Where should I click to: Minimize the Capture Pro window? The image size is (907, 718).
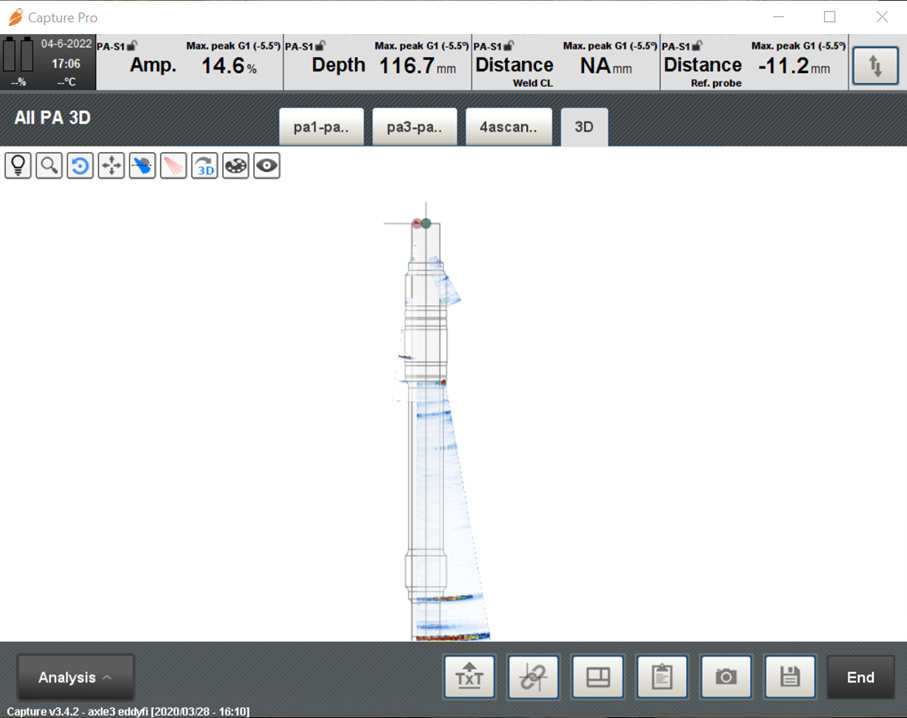click(779, 17)
